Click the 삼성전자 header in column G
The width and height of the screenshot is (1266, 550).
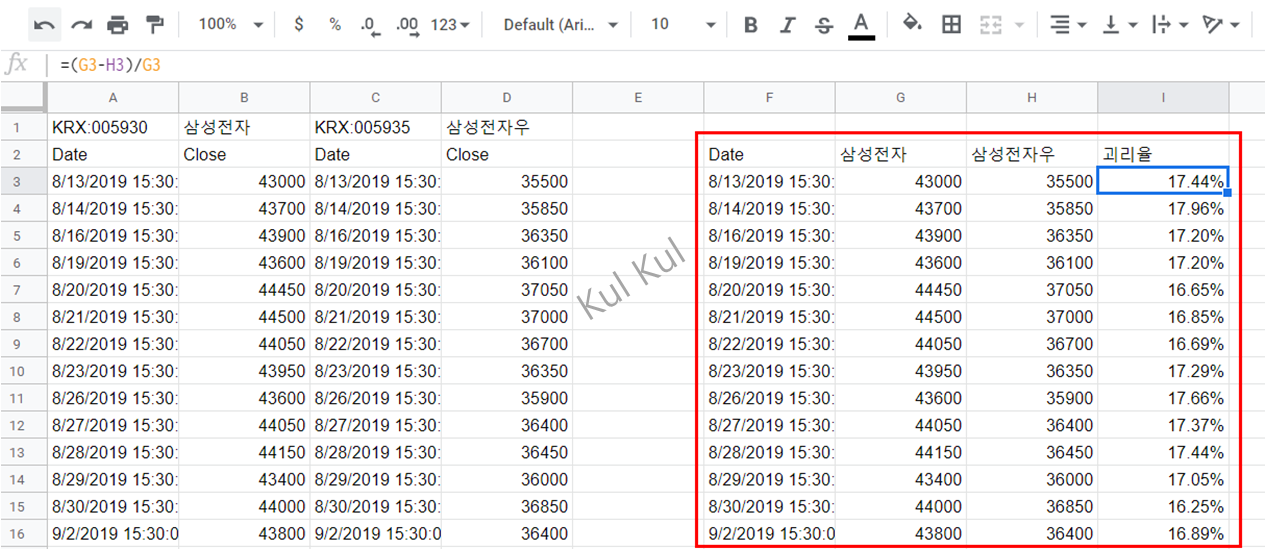[x=901, y=154]
